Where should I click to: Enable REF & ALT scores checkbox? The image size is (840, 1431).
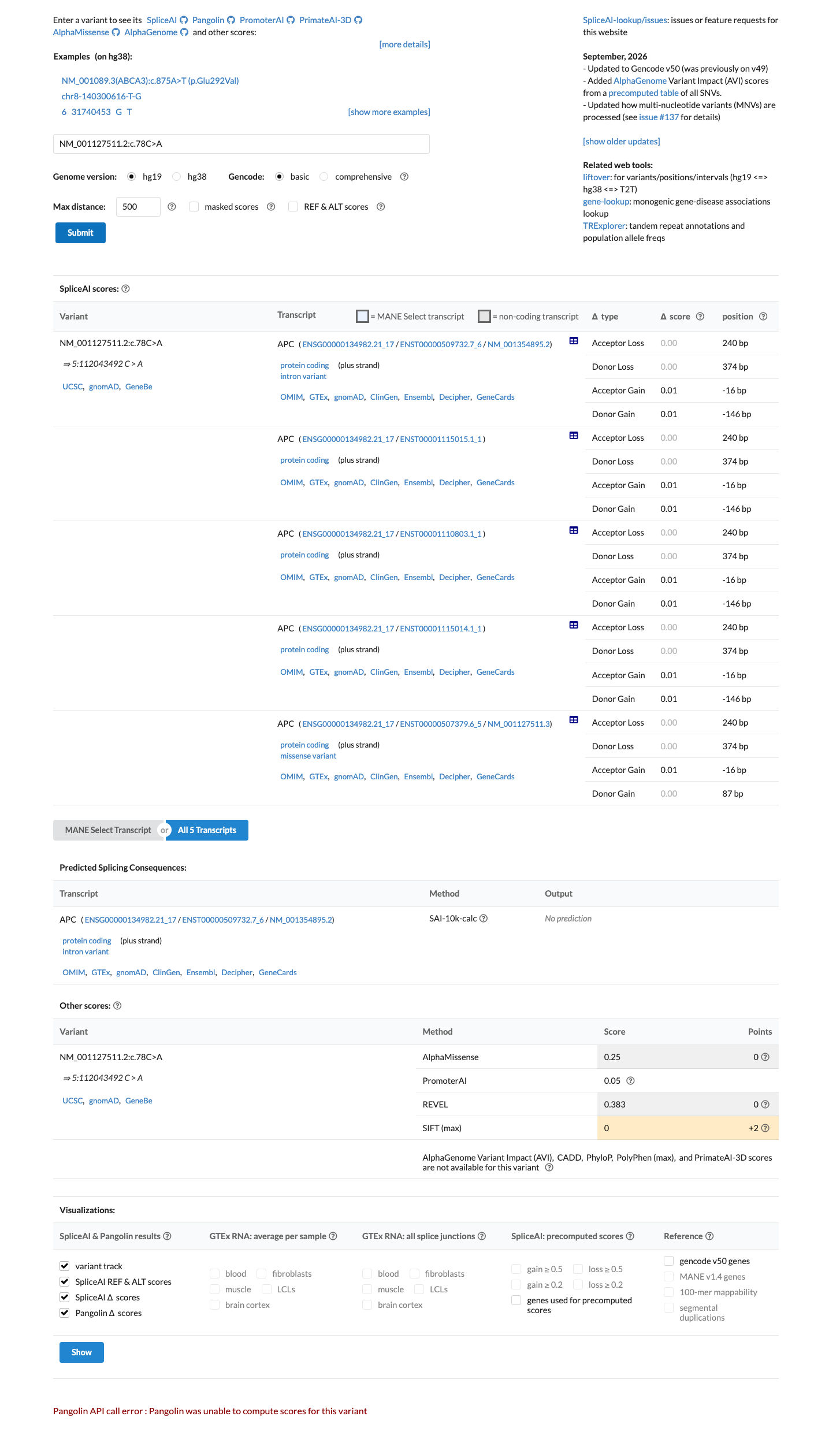pos(293,207)
